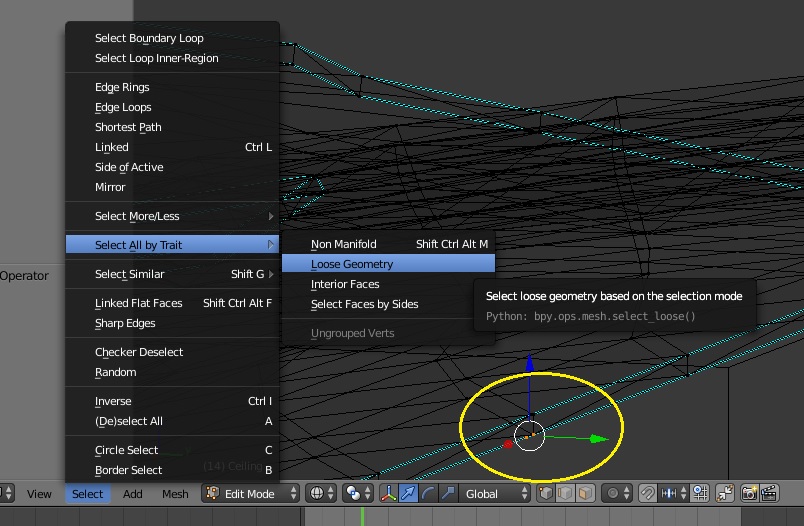The width and height of the screenshot is (804, 526).
Task: Choose Sharp Edges
Action: tap(172, 323)
